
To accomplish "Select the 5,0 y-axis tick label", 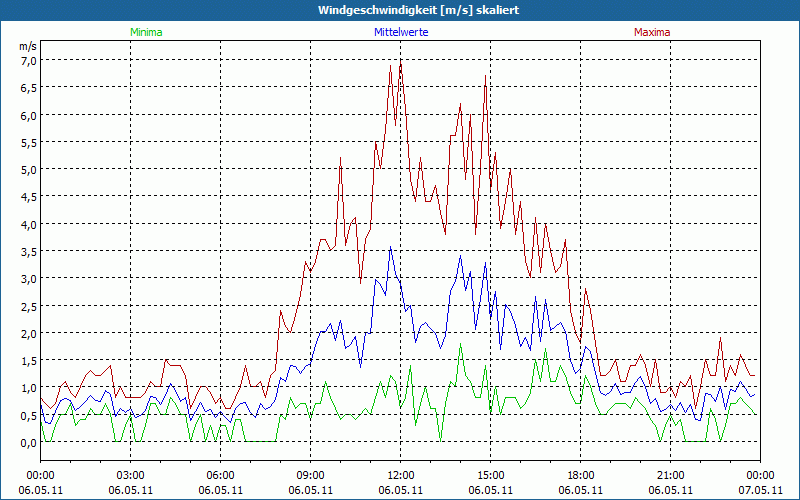I will tap(29, 169).
